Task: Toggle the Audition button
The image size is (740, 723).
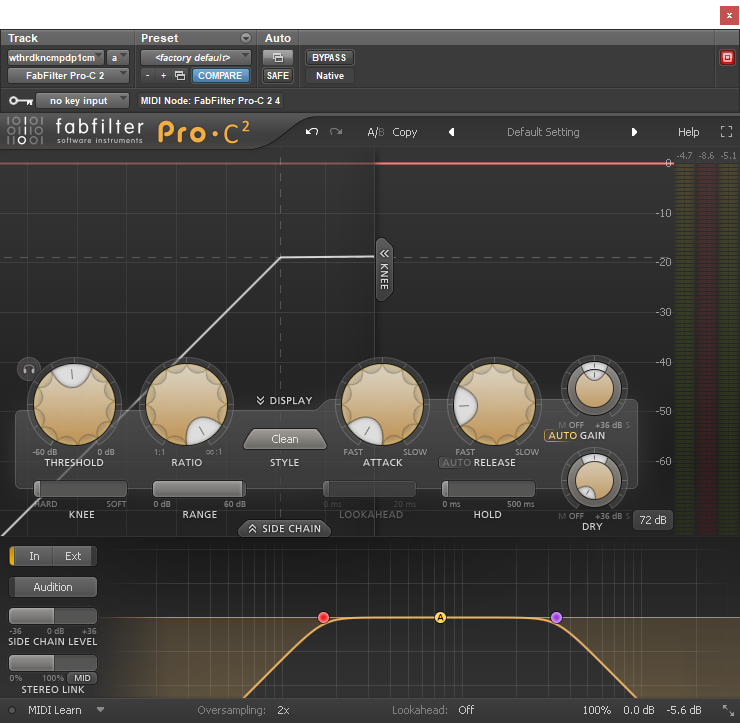Action: tap(53, 587)
